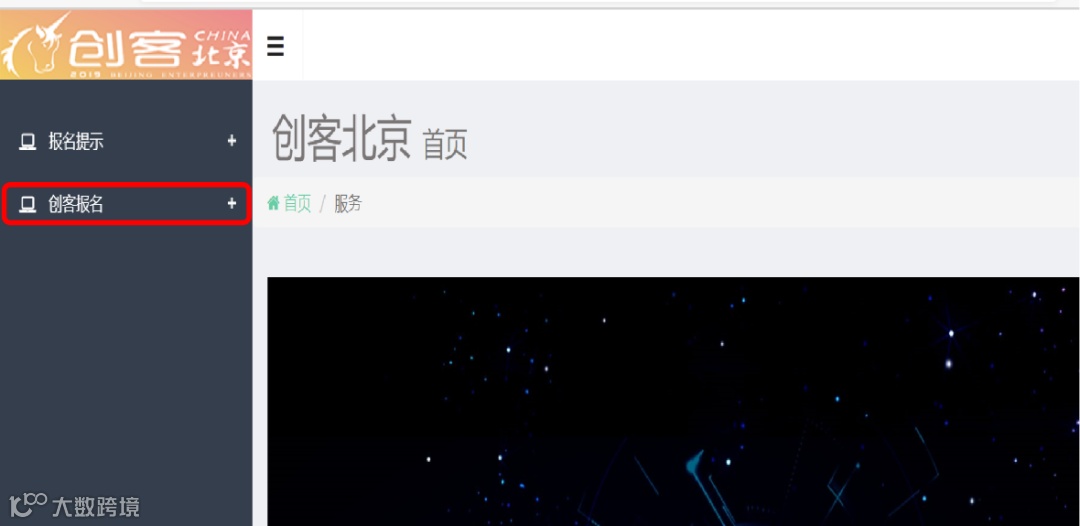Click the laptop icon beside 报名提示
This screenshot has width=1080, height=526.
click(x=27, y=142)
